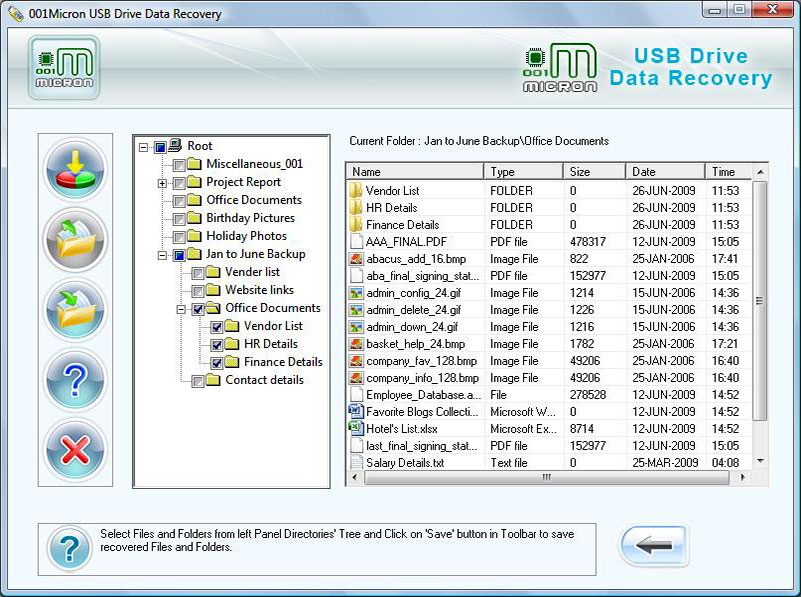Viewport: 801px width, 597px height.
Task: Click the red X exit toolbar icon
Action: click(x=75, y=450)
